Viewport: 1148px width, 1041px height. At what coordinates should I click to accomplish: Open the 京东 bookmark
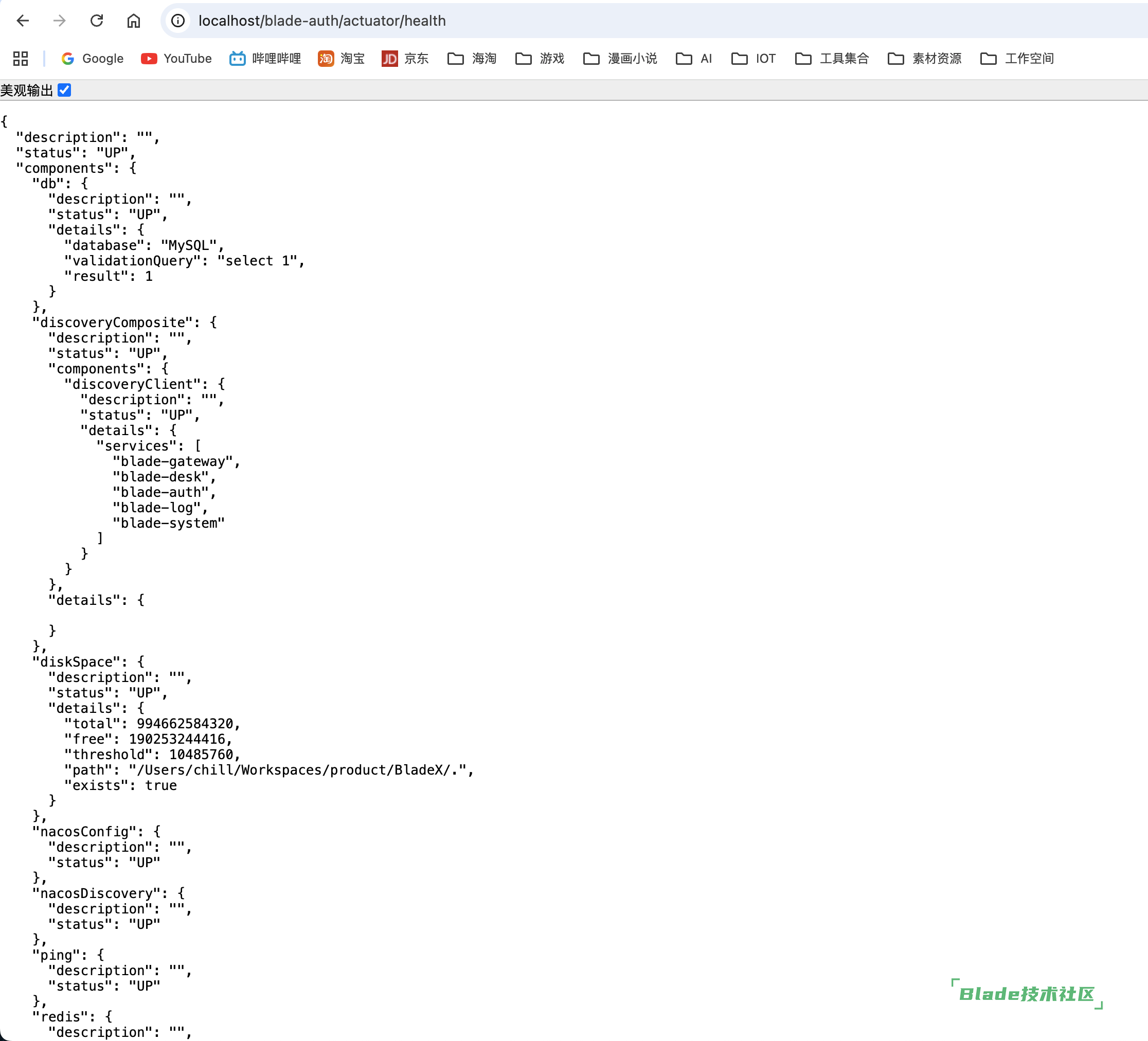click(x=405, y=59)
